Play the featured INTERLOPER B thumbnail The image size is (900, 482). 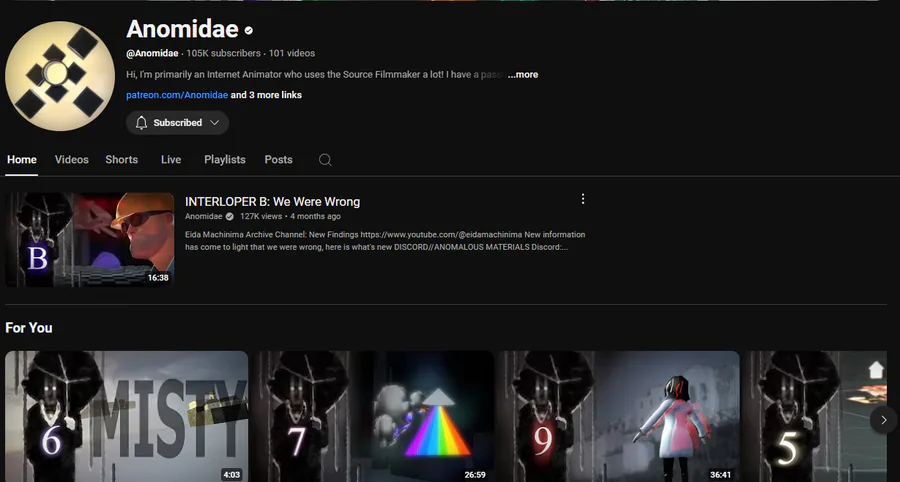(x=90, y=239)
